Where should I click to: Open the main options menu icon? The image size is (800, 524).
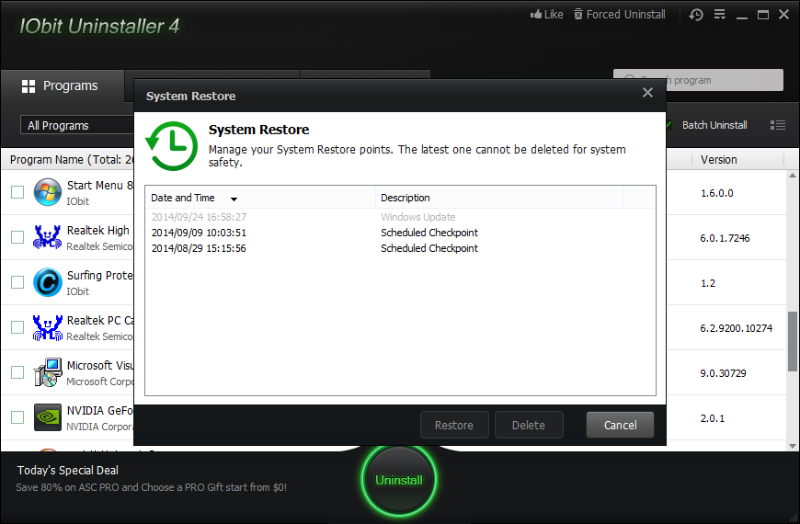coord(720,15)
